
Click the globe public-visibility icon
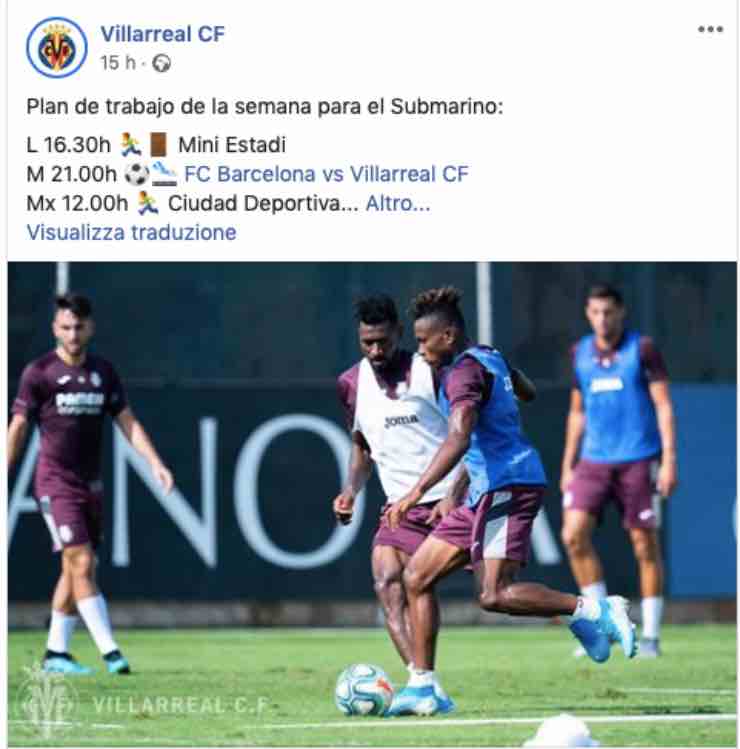161,63
